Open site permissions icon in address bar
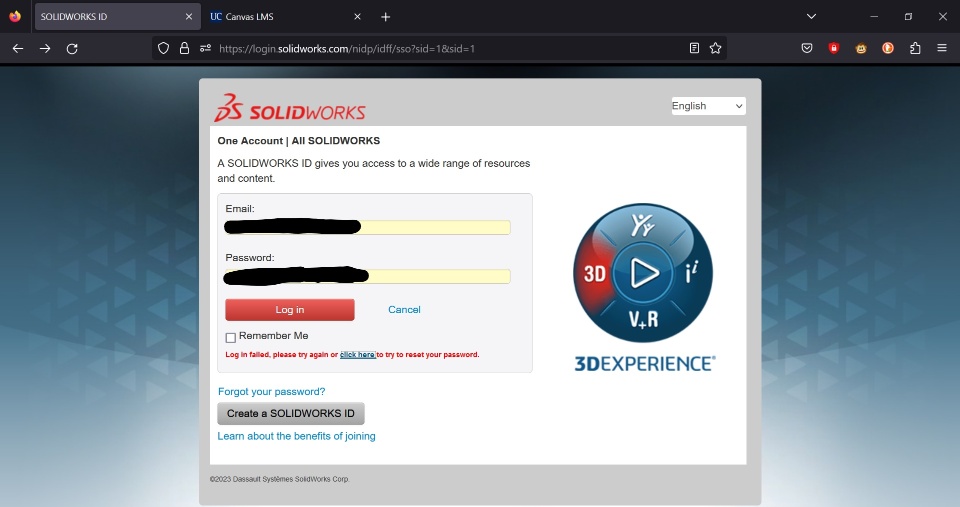Image resolution: width=960 pixels, height=507 pixels. pyautogui.click(x=206, y=48)
